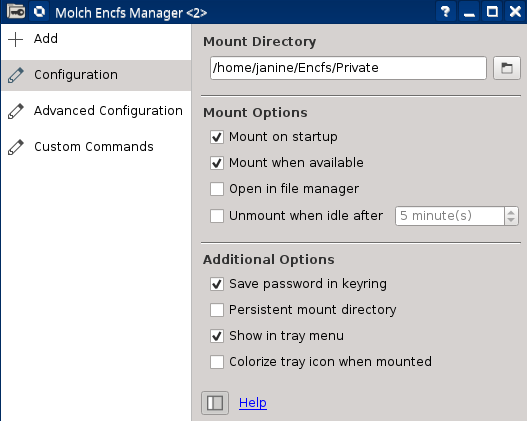Screen dimensions: 527x421
Task: Open the Advanced Configuration page
Action: tap(96, 111)
